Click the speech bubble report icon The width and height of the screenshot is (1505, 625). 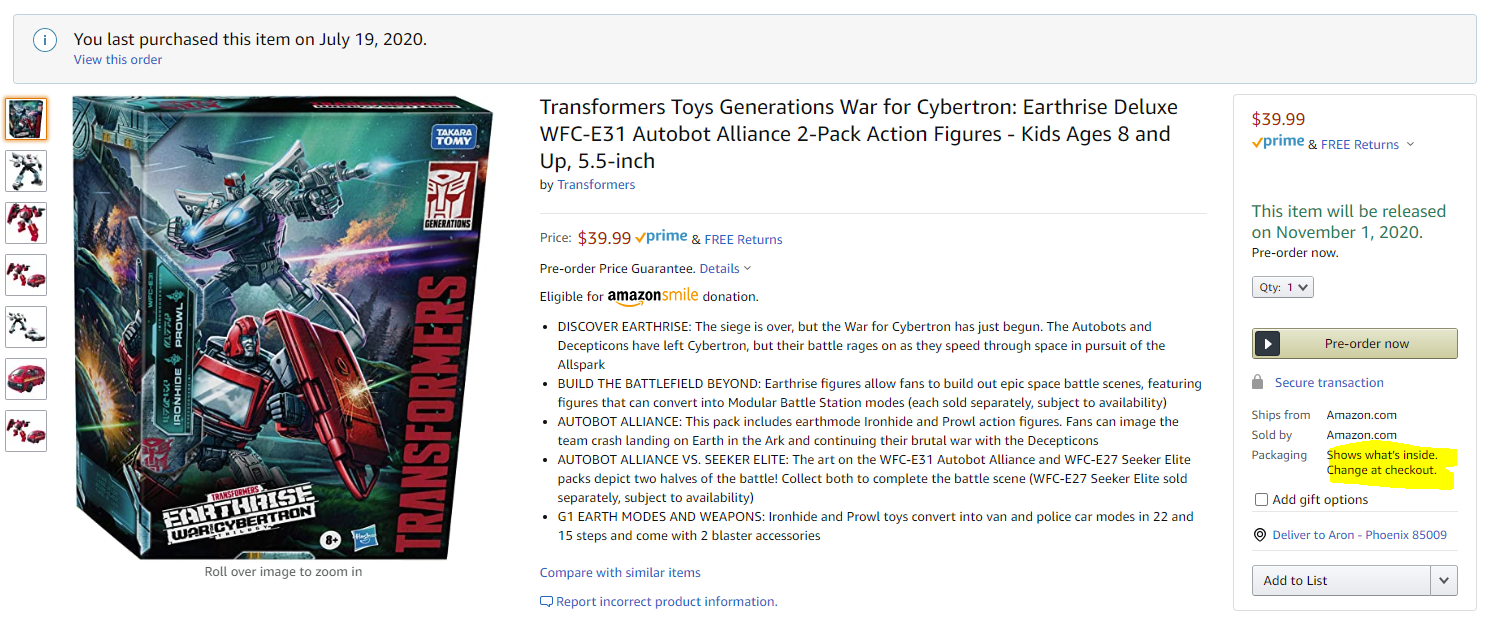click(546, 601)
